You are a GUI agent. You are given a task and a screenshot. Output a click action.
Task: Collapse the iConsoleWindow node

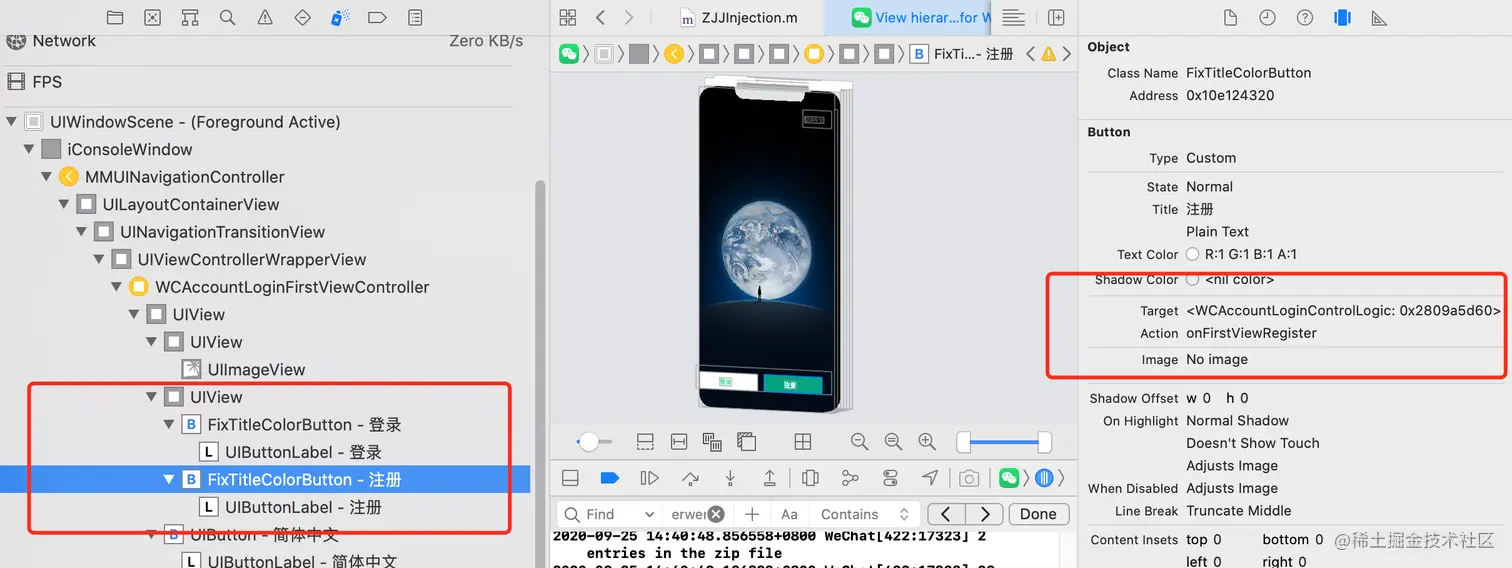[29, 149]
